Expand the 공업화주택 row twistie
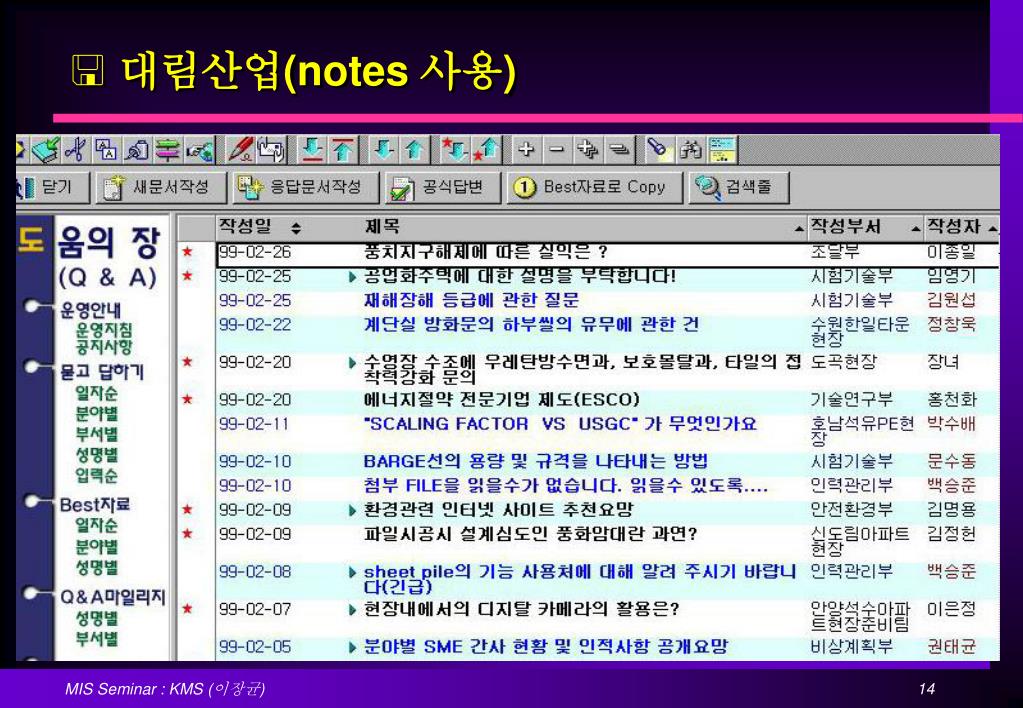1023x708 pixels. coord(353,277)
